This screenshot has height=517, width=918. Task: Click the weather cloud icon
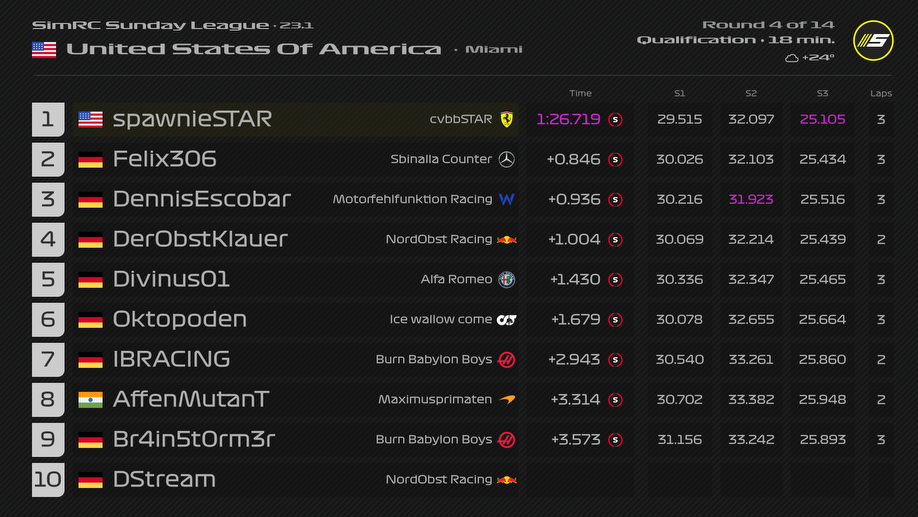791,58
